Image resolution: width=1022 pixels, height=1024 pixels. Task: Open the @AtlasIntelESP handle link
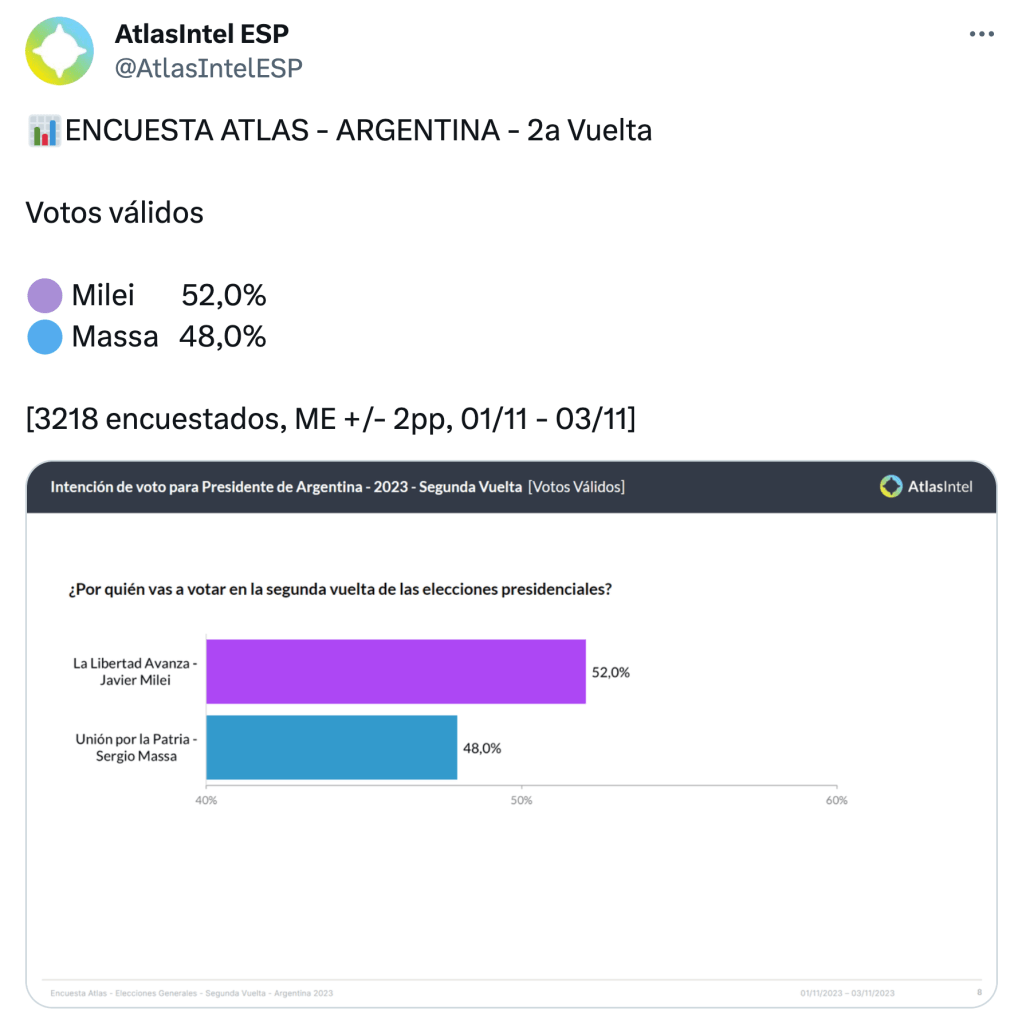208,67
